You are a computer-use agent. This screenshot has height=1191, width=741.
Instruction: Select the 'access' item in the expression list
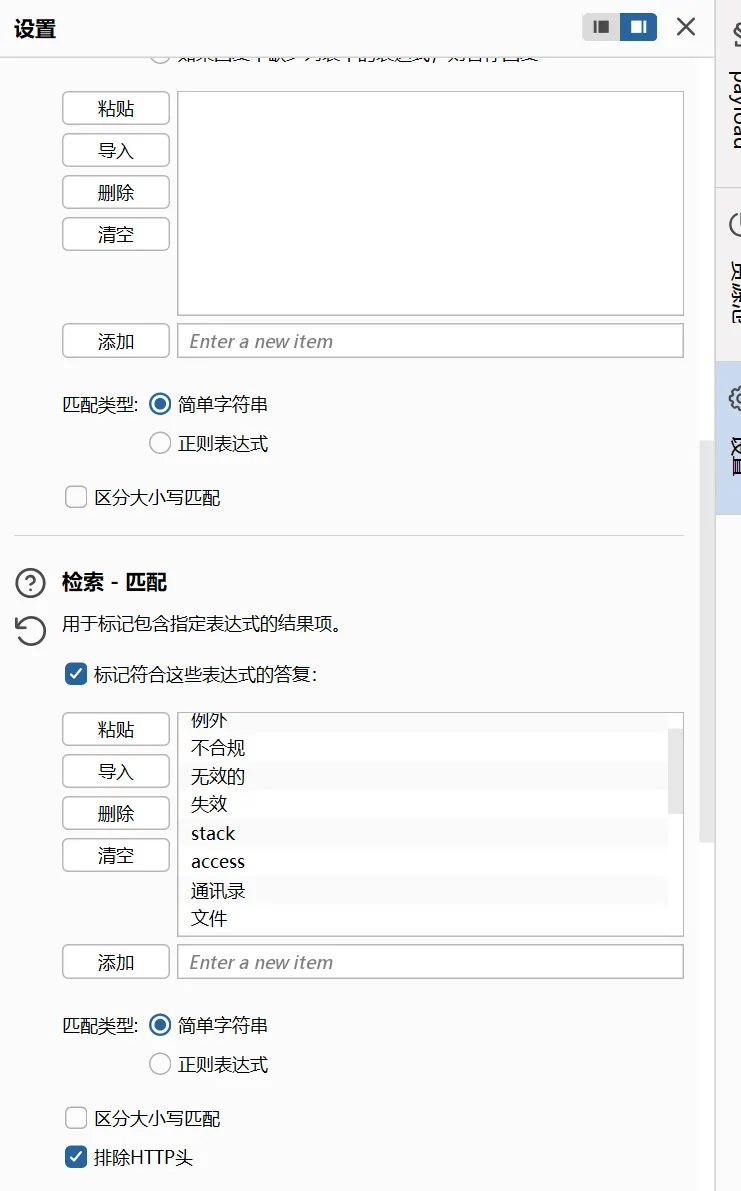[x=218, y=861]
